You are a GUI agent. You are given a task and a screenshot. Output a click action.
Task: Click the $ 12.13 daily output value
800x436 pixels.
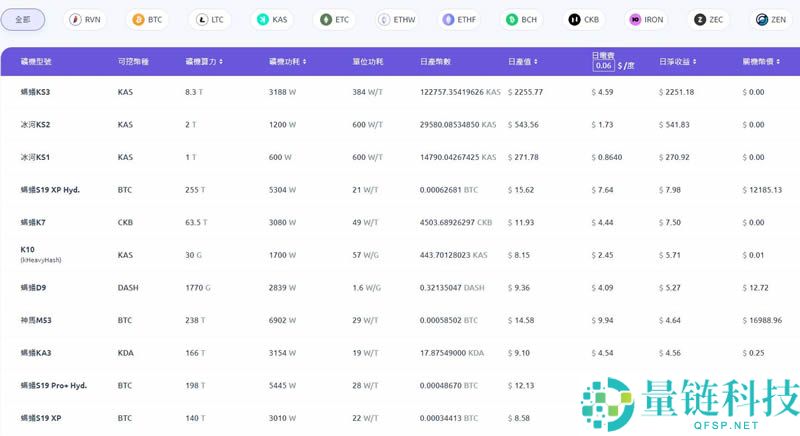tap(521, 386)
